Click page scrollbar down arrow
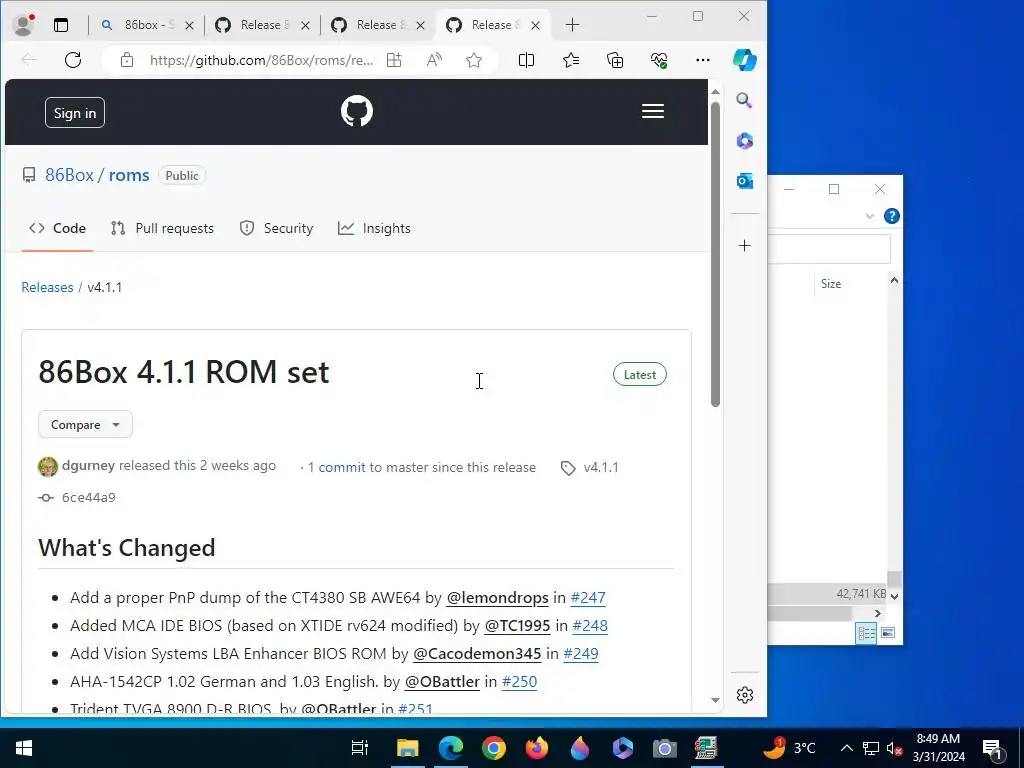 715,700
